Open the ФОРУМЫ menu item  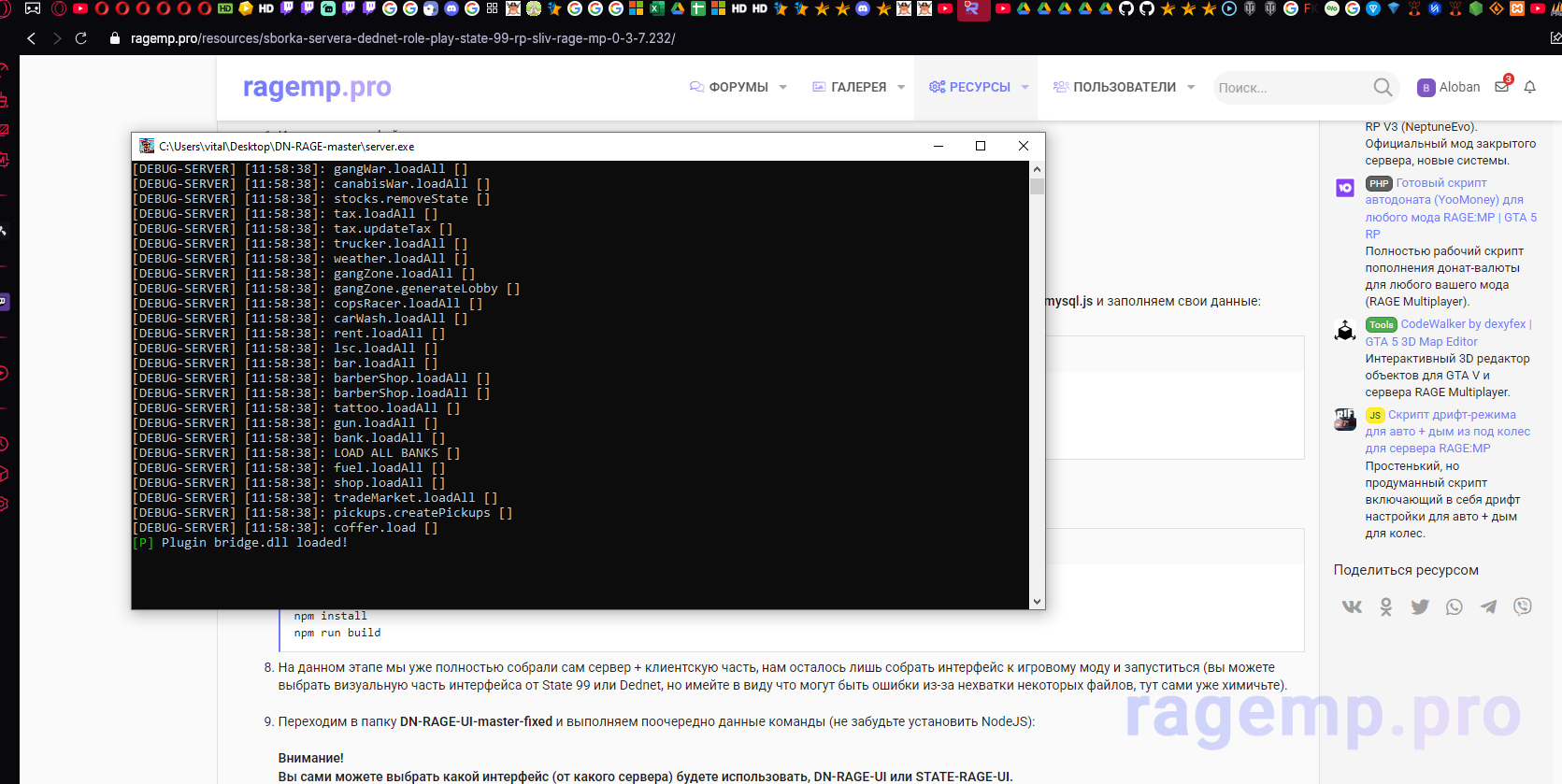[738, 87]
